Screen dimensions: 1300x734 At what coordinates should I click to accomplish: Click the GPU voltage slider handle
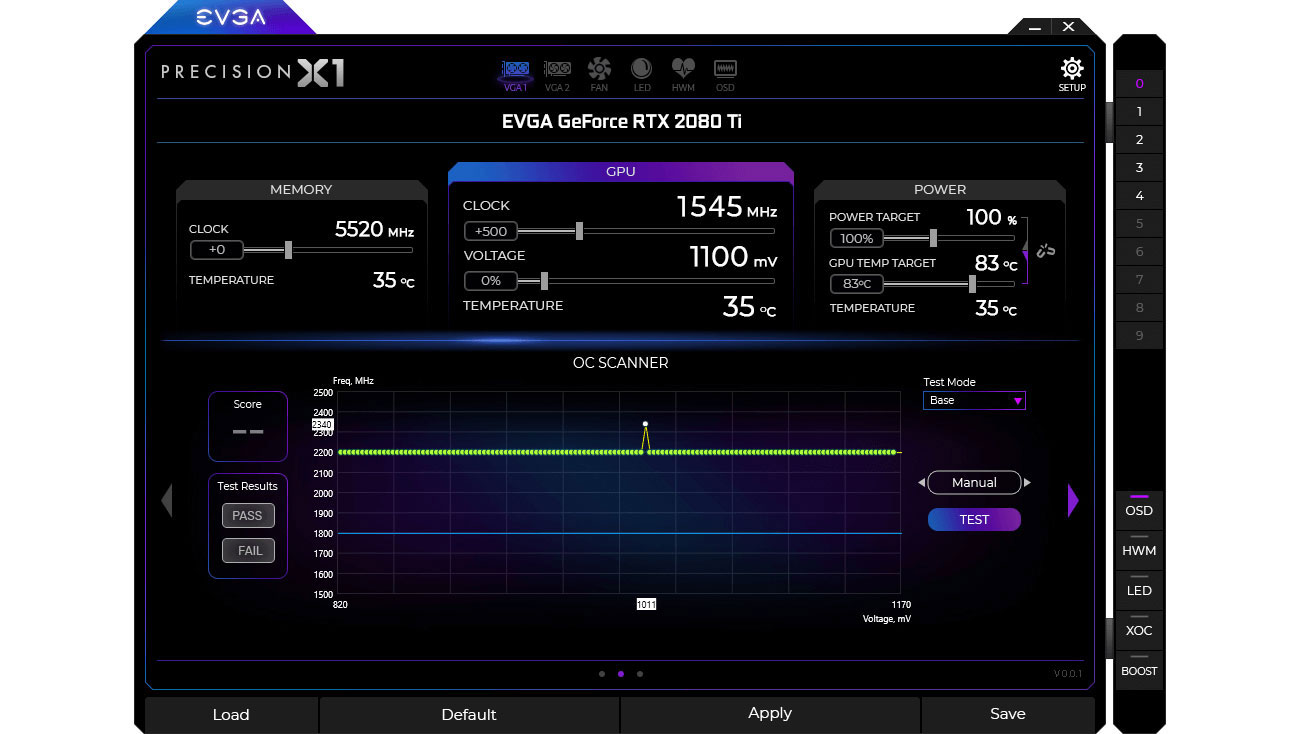click(x=544, y=281)
